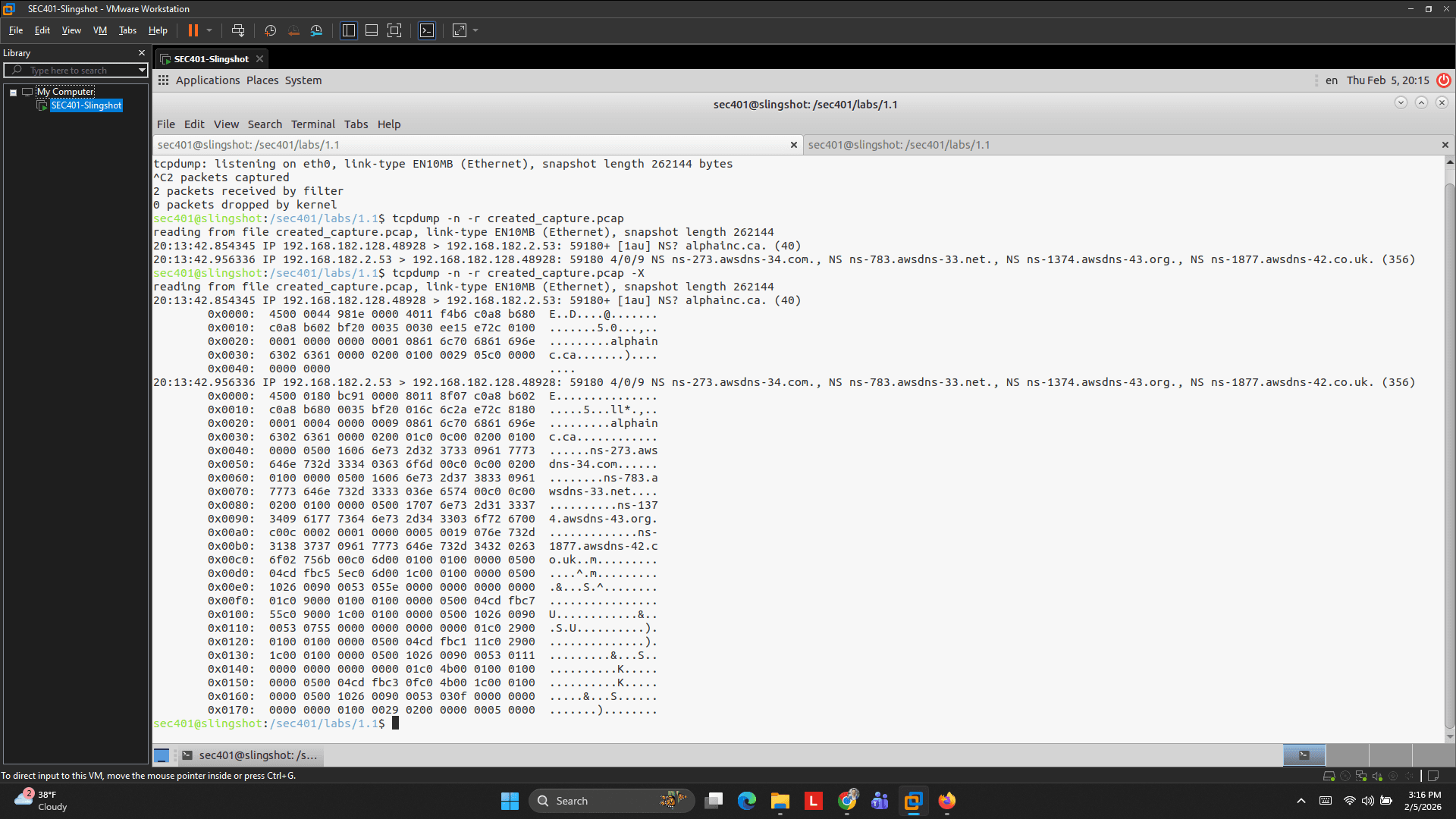Toggle the virtual machine console view
Image resolution: width=1456 pixels, height=819 pixels.
coord(426,30)
